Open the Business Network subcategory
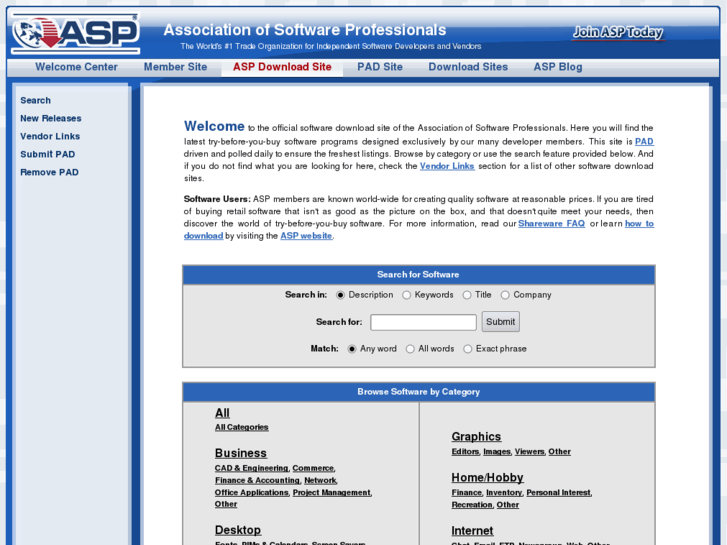727x545 pixels. pos(320,480)
